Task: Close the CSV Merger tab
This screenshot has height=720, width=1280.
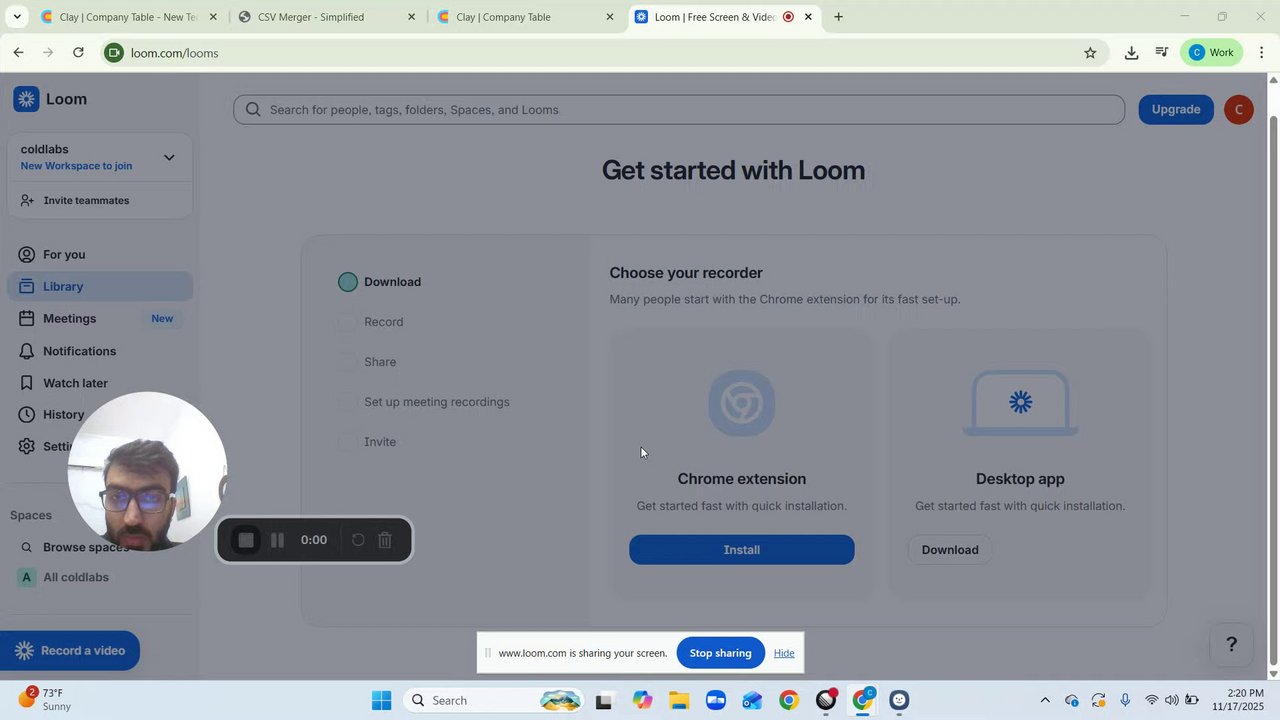Action: coord(411,17)
